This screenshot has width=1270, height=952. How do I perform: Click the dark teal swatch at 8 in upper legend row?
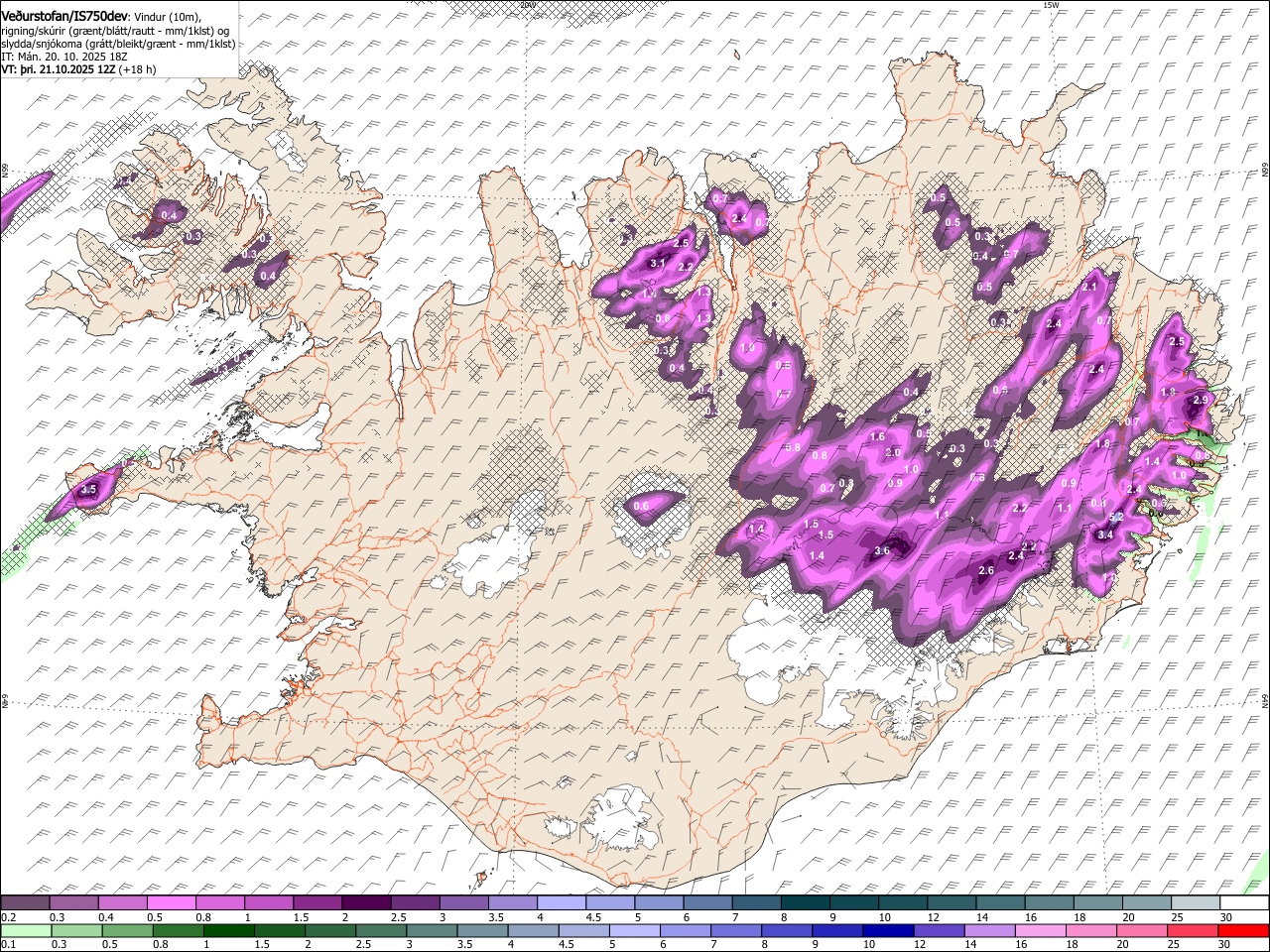pyautogui.click(x=805, y=903)
